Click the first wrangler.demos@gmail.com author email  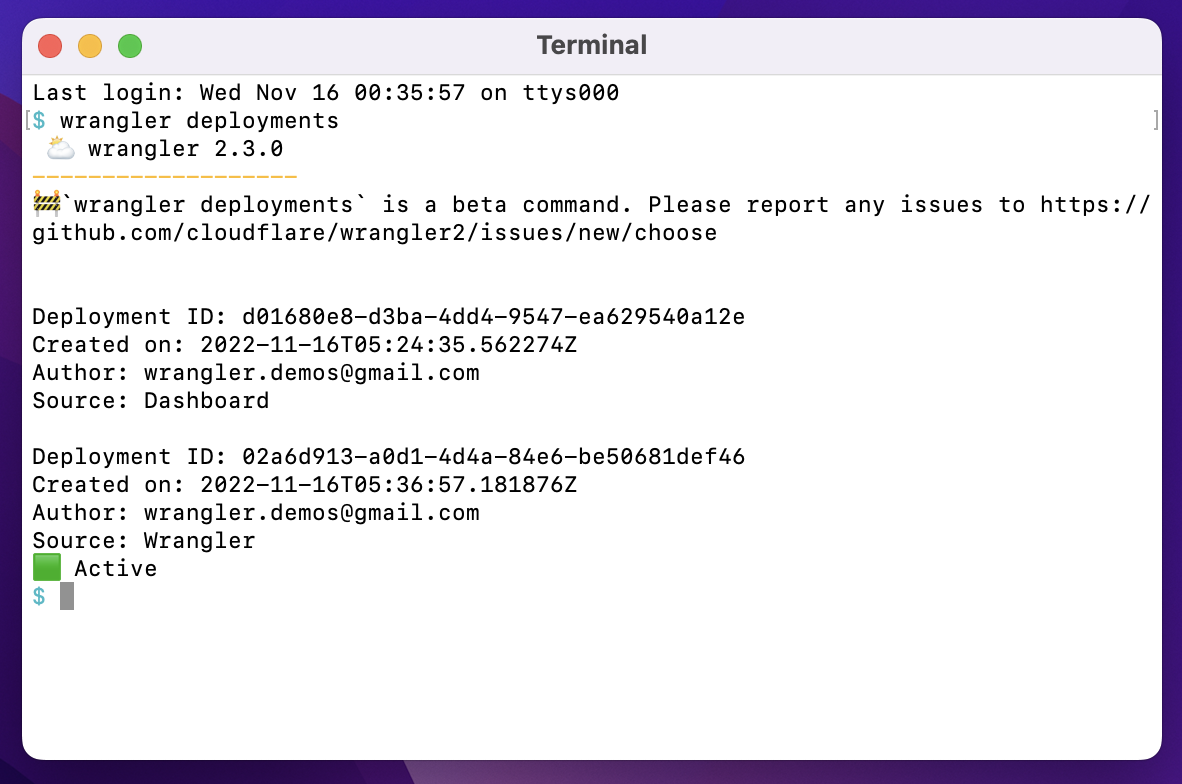(311, 373)
